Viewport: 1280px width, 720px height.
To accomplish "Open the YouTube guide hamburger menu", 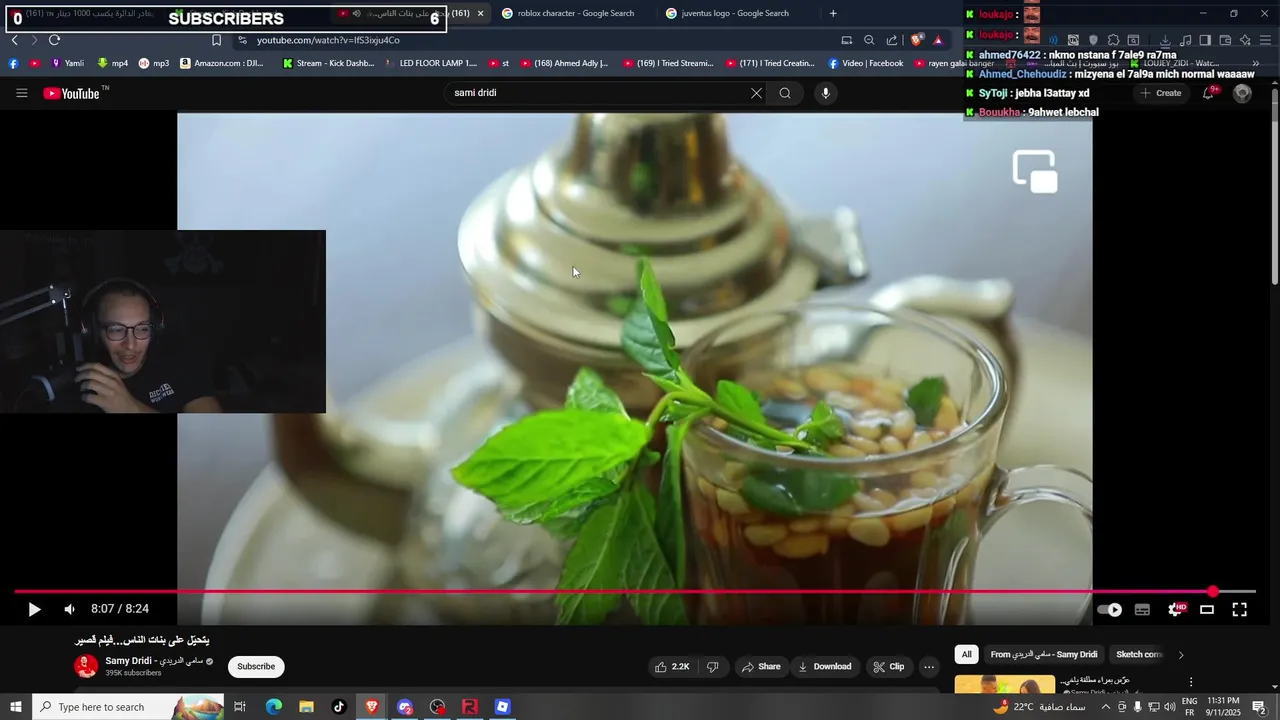I will pyautogui.click(x=22, y=93).
